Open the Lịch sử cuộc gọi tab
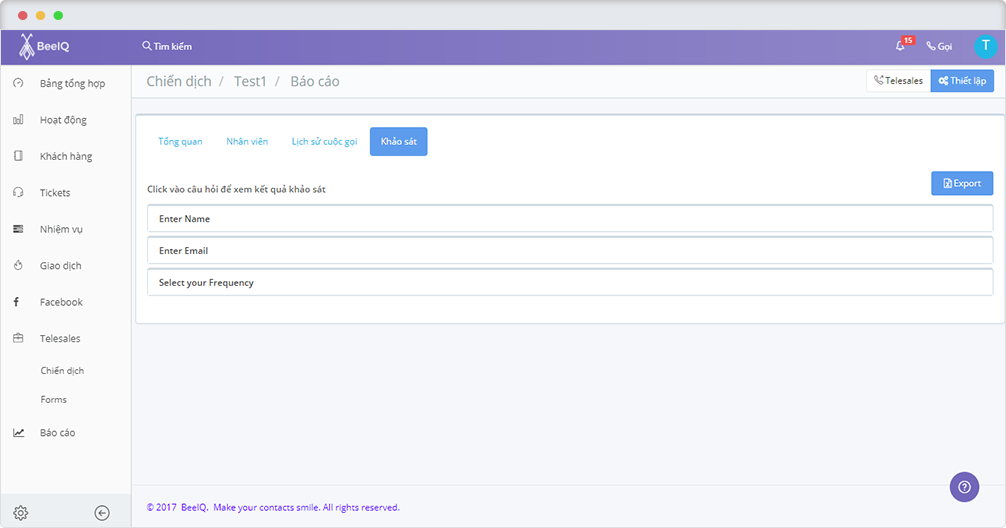 (324, 142)
